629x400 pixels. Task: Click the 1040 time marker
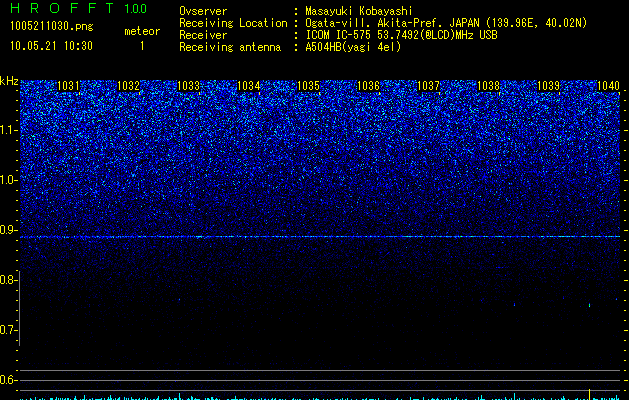(608, 86)
